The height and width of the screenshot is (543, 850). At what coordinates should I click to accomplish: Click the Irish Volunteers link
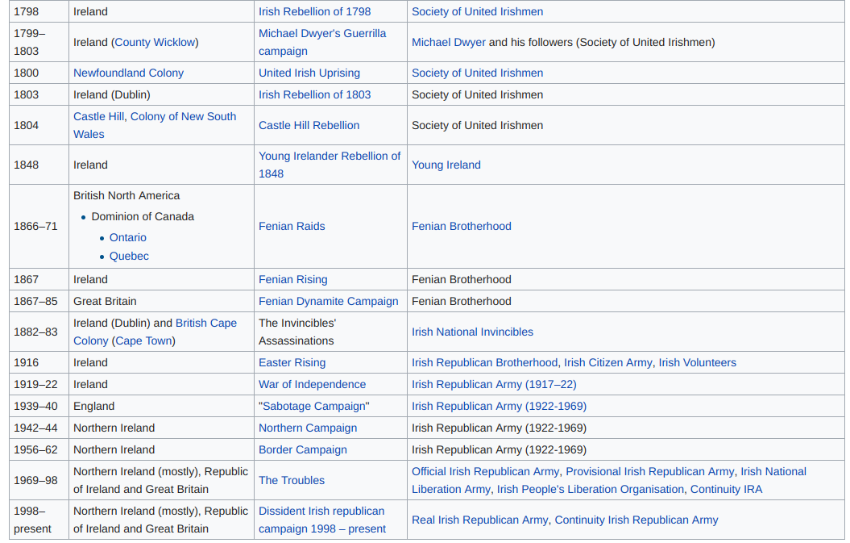coord(697,362)
